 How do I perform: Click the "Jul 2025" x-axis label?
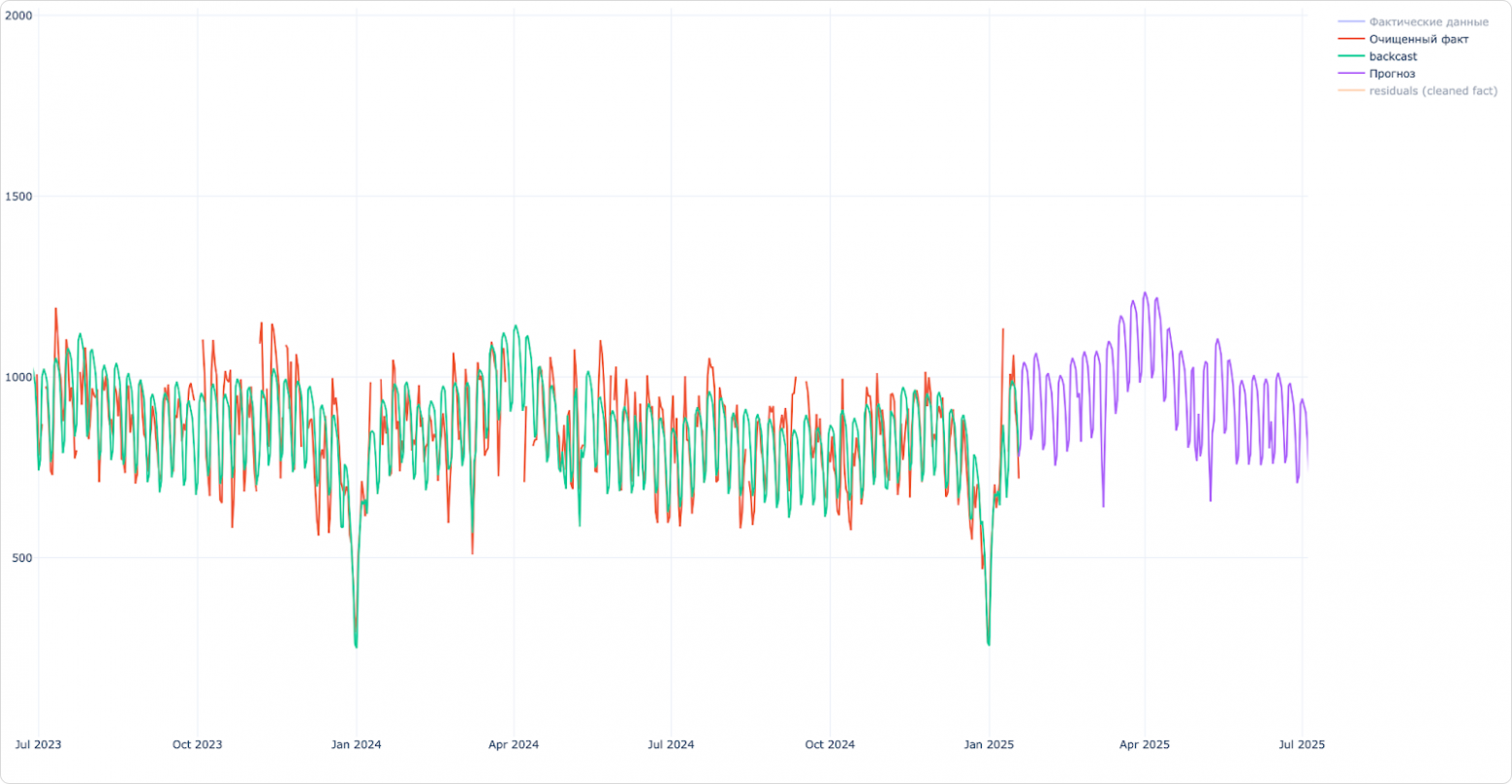(x=1302, y=744)
